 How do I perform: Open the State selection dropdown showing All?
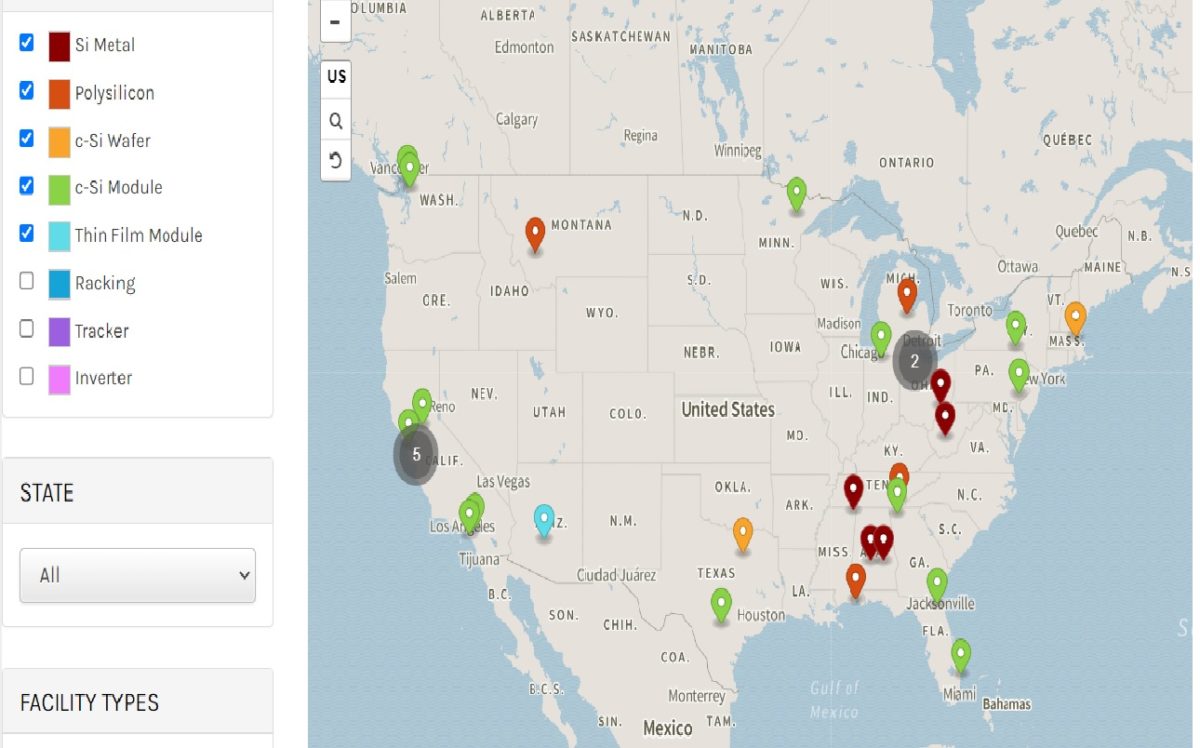tap(137, 575)
